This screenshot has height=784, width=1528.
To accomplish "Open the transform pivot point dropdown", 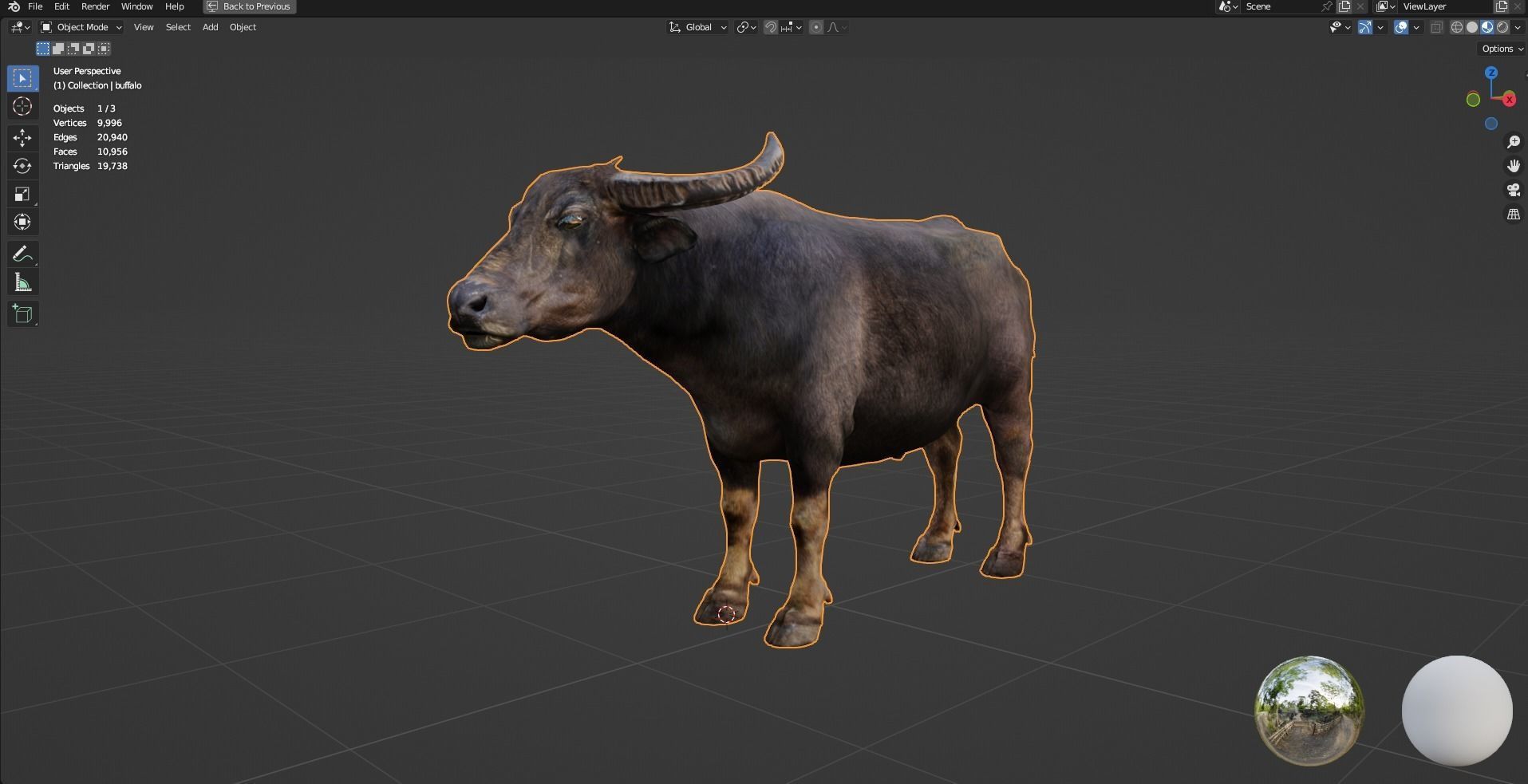I will (746, 27).
